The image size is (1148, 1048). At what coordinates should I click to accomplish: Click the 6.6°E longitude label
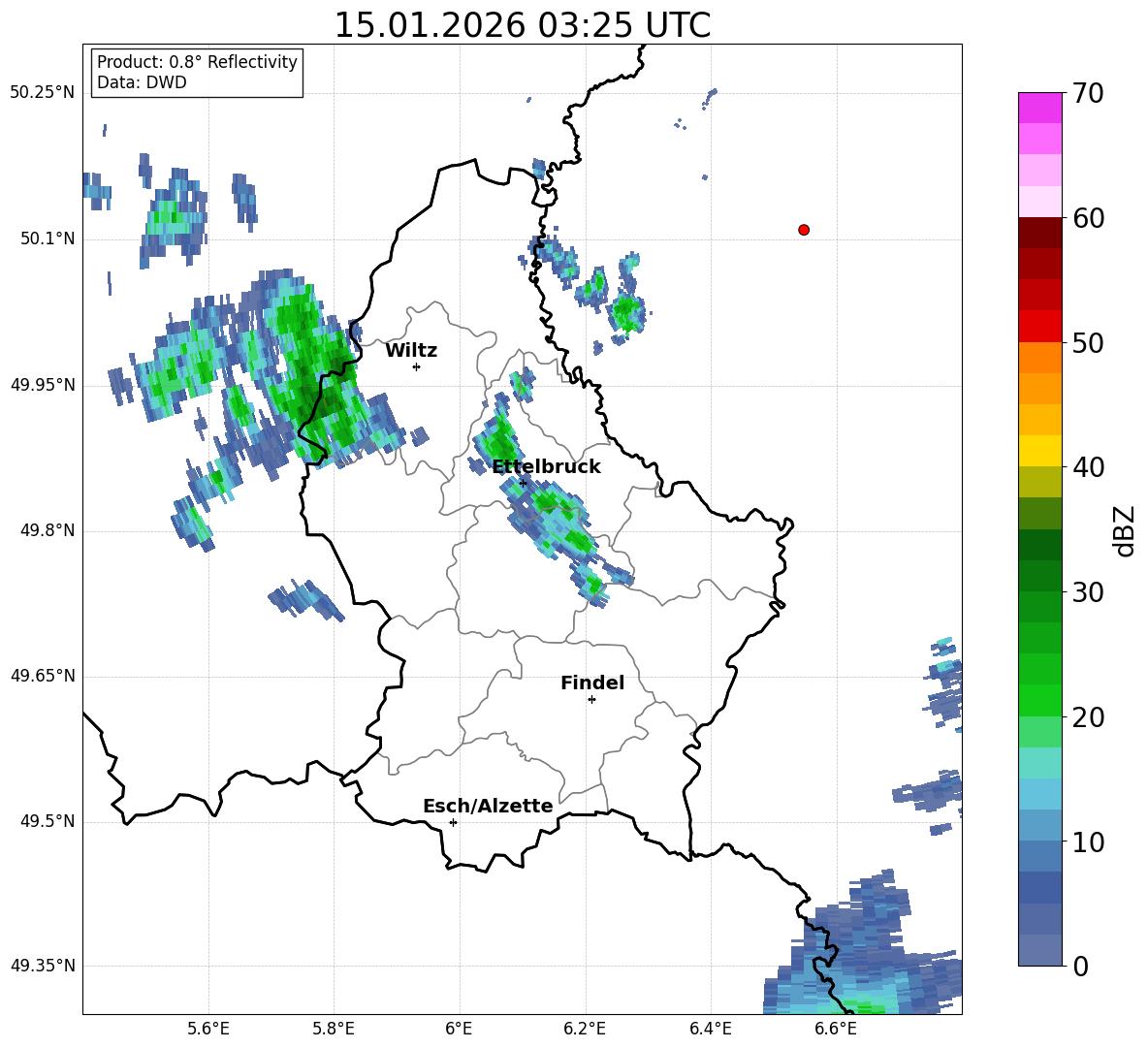point(836,1029)
